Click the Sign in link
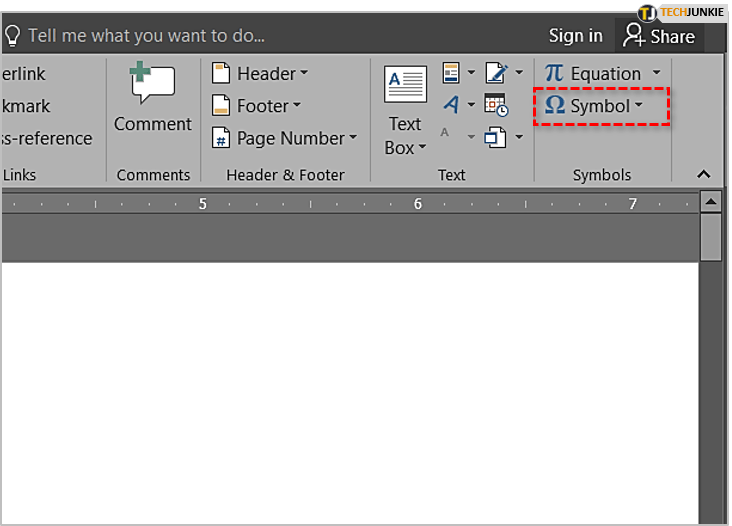Screen dimensions: 732x526 (x=575, y=36)
